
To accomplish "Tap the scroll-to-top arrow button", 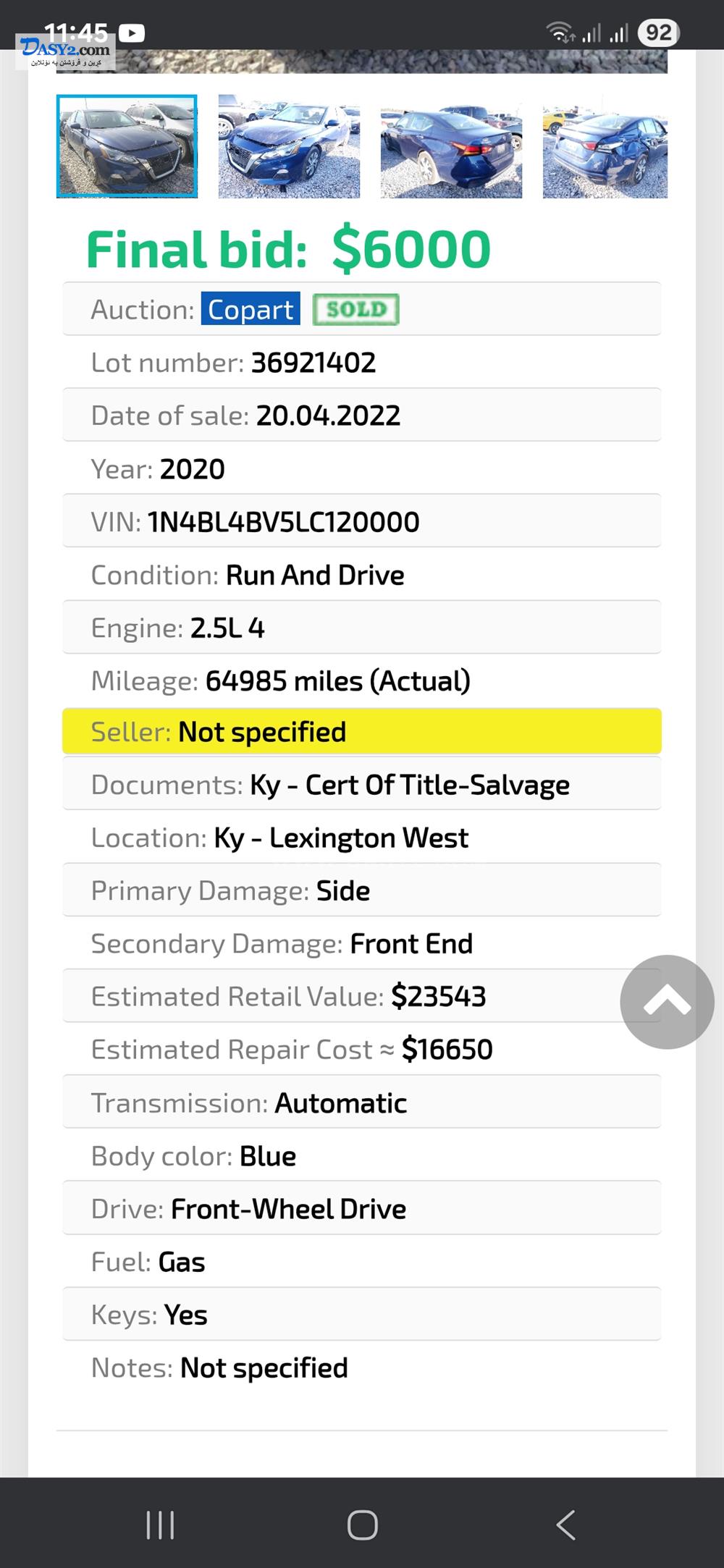I will pyautogui.click(x=667, y=1002).
